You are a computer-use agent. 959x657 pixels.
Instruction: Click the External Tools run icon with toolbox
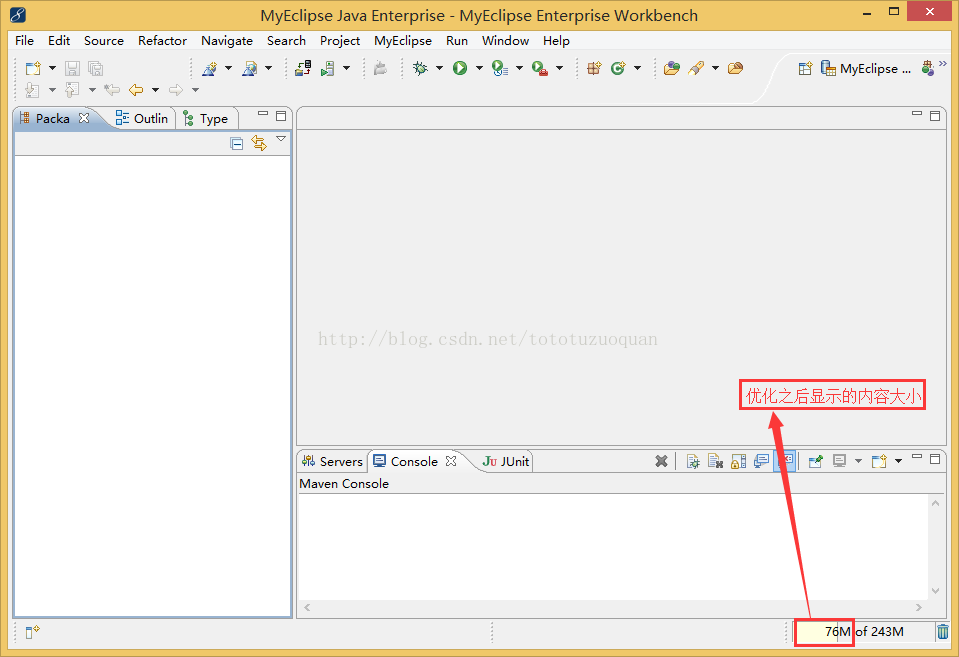pos(539,68)
